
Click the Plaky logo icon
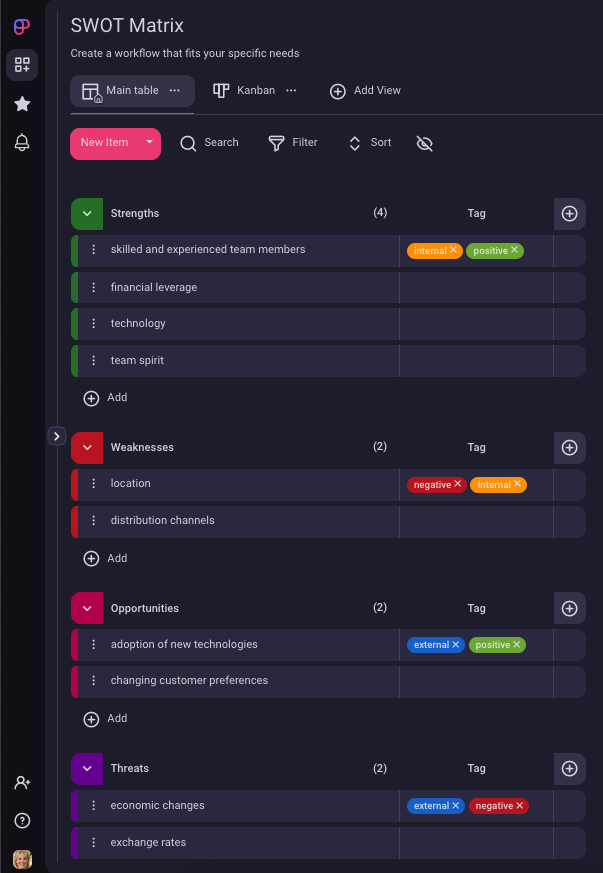(x=22, y=26)
